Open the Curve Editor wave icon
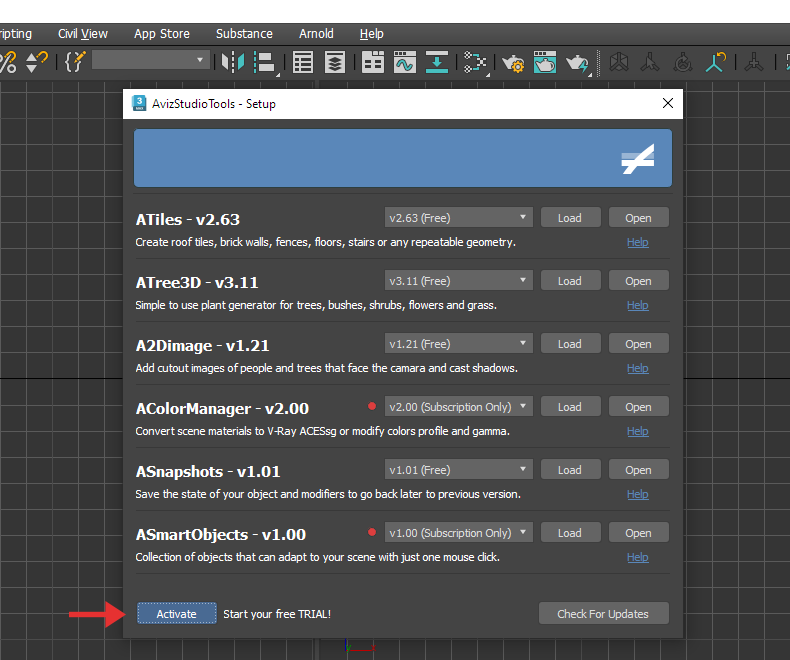Viewport: 790px width, 660px height. (x=405, y=62)
